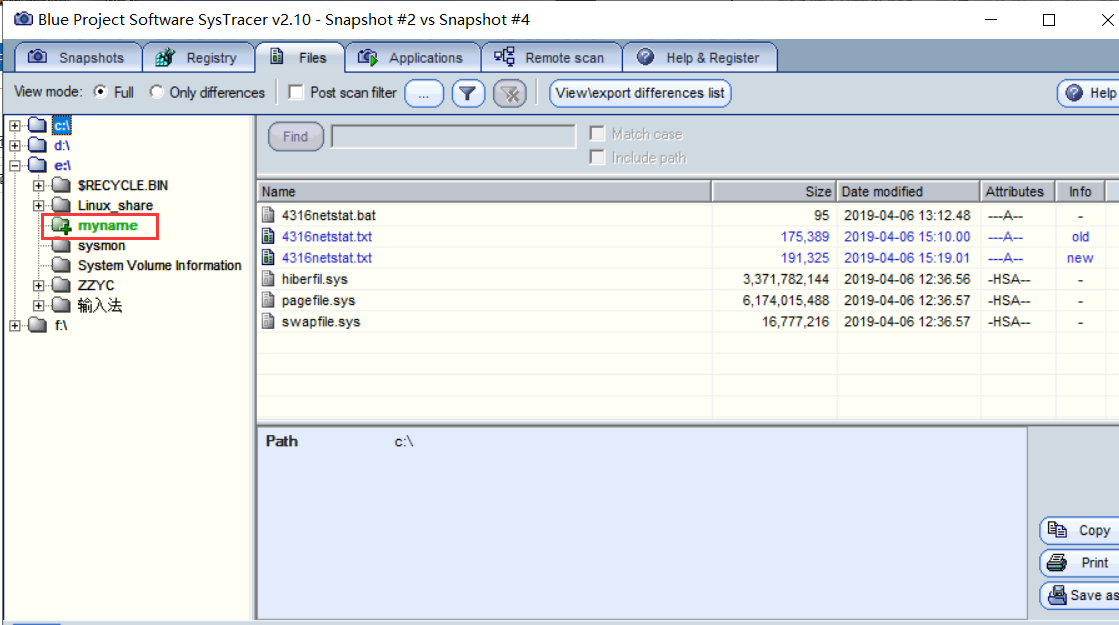
Task: Click the $RECYCLE.BIN folder icon
Action: pos(62,186)
